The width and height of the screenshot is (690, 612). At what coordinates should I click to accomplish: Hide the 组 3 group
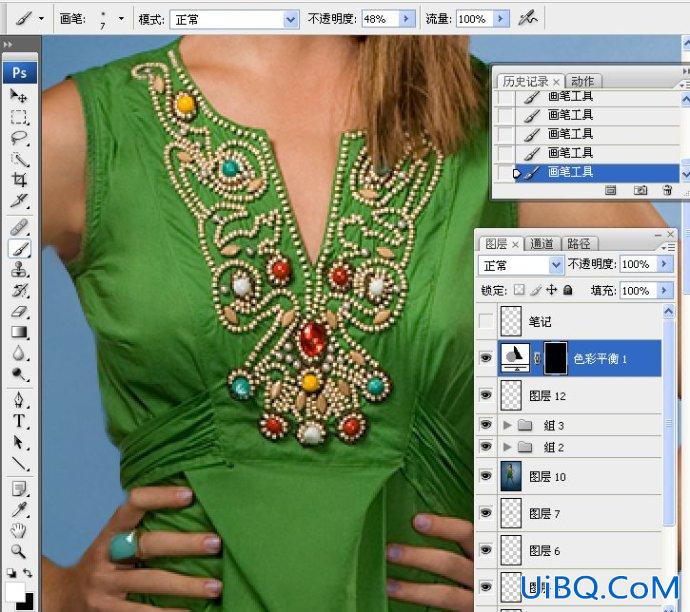point(486,425)
